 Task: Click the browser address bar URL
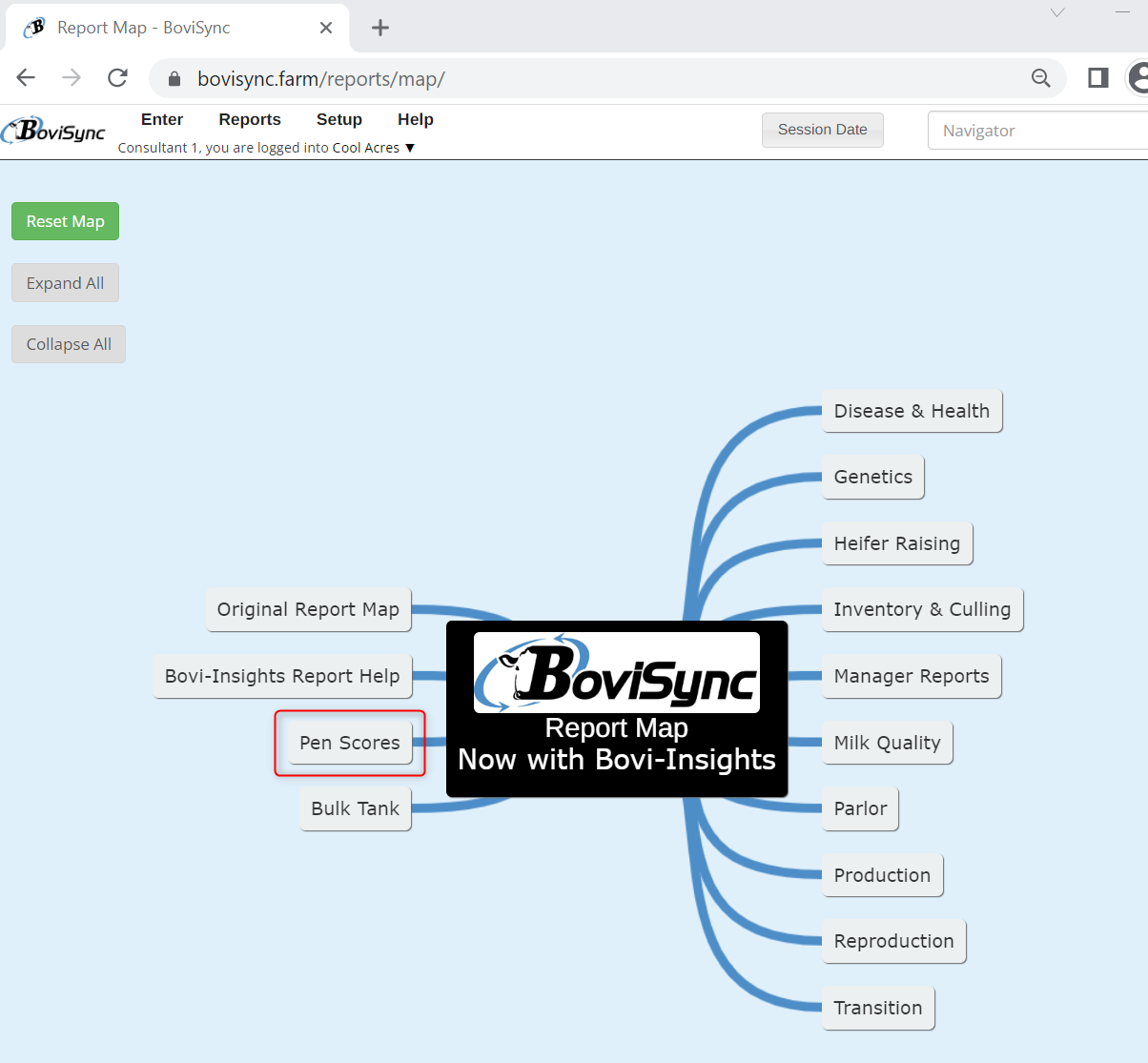(x=321, y=79)
